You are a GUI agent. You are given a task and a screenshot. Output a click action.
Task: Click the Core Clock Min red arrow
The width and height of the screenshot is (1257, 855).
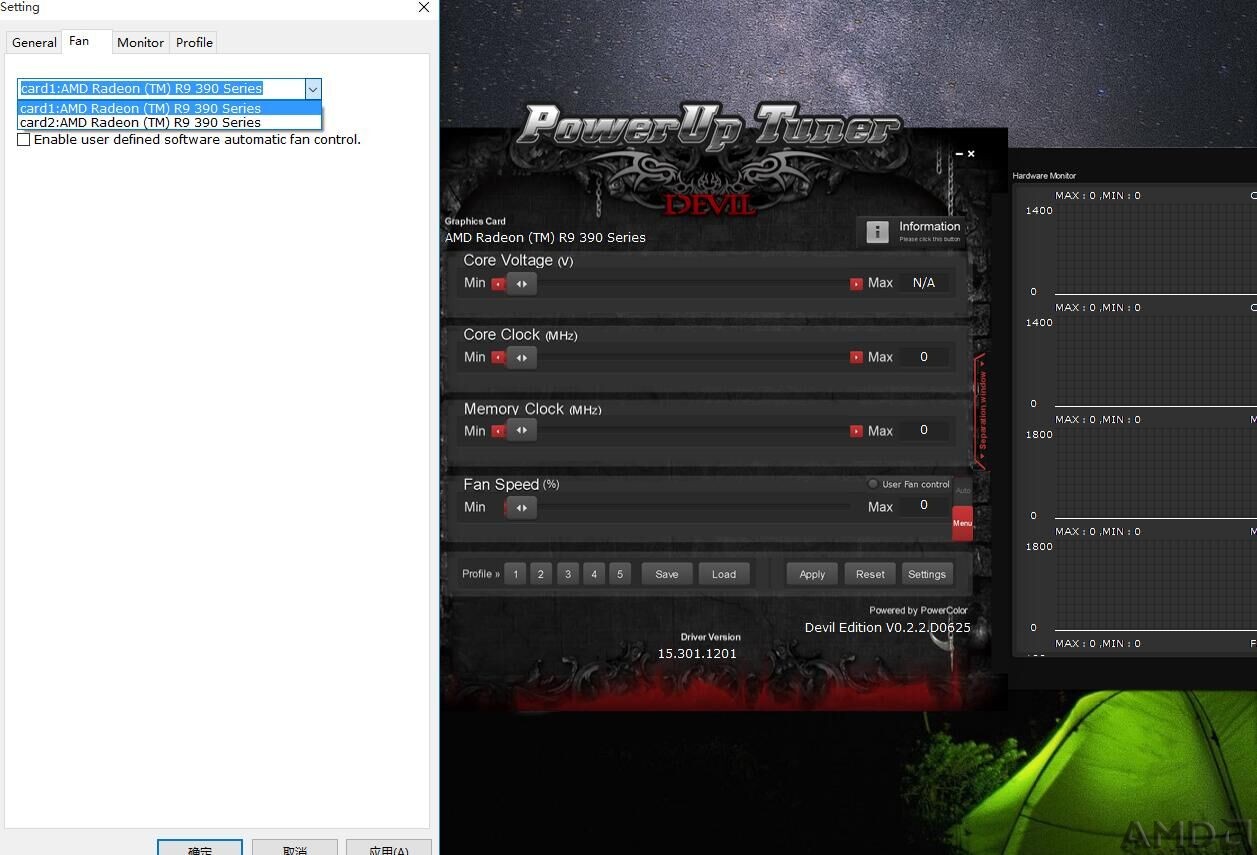(498, 357)
